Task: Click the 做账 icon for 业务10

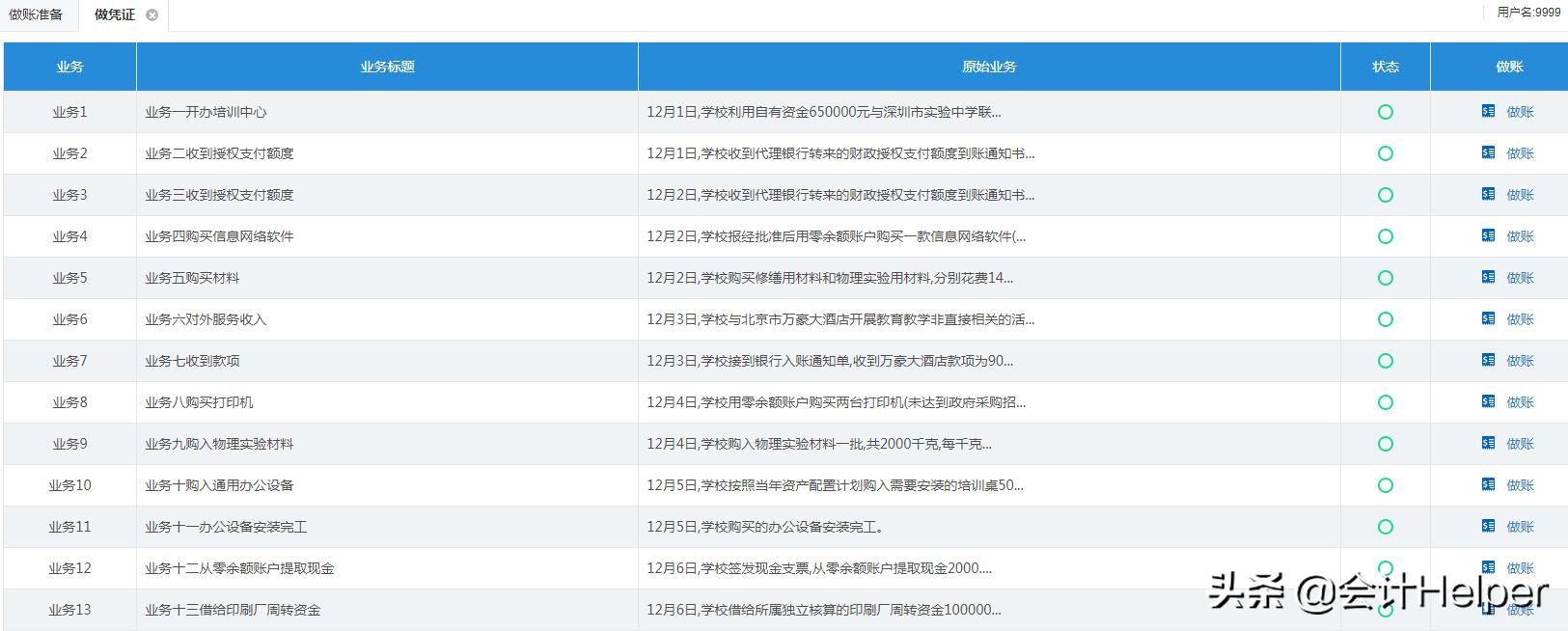Action: point(1488,484)
